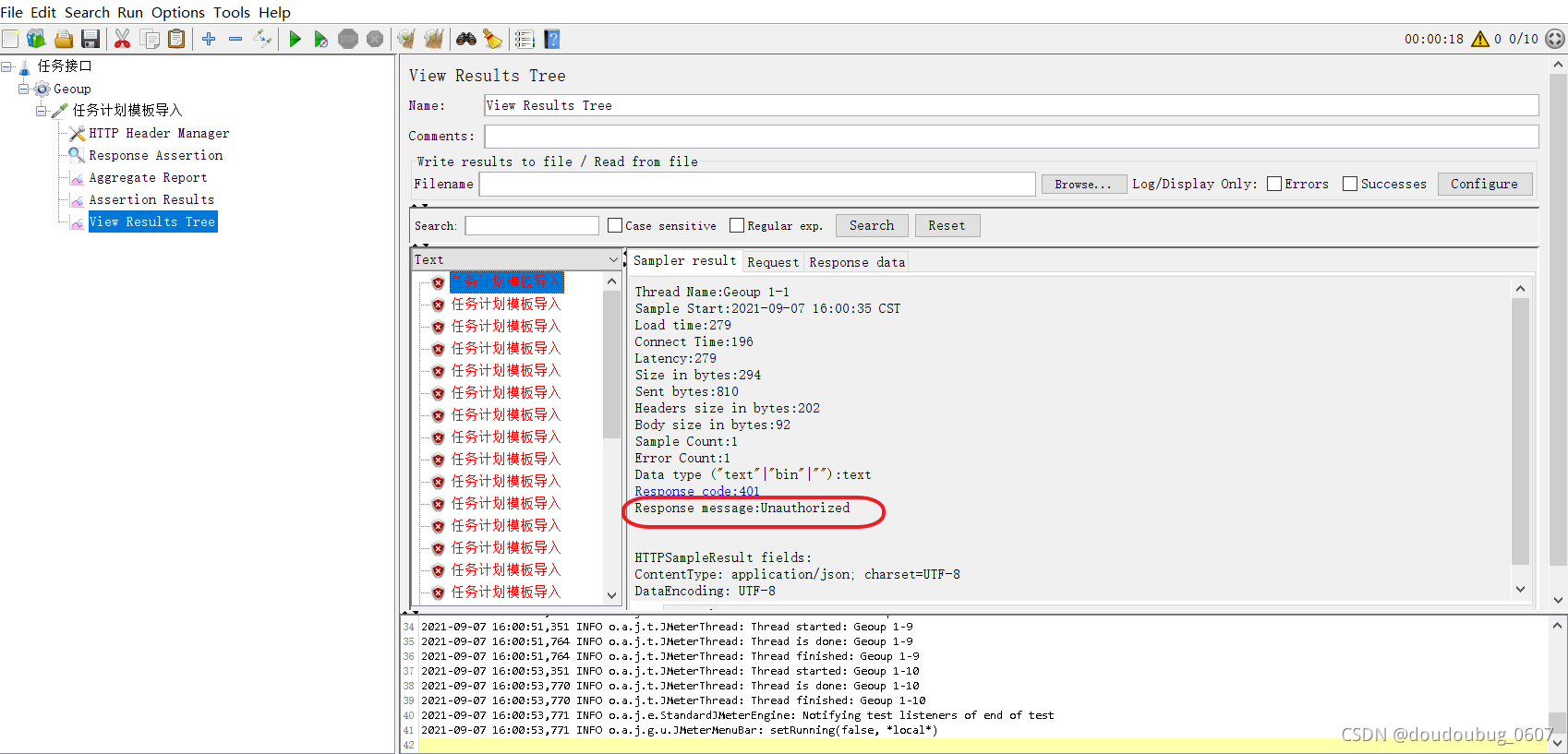Collapse the Geoup thread group node

tap(24, 89)
